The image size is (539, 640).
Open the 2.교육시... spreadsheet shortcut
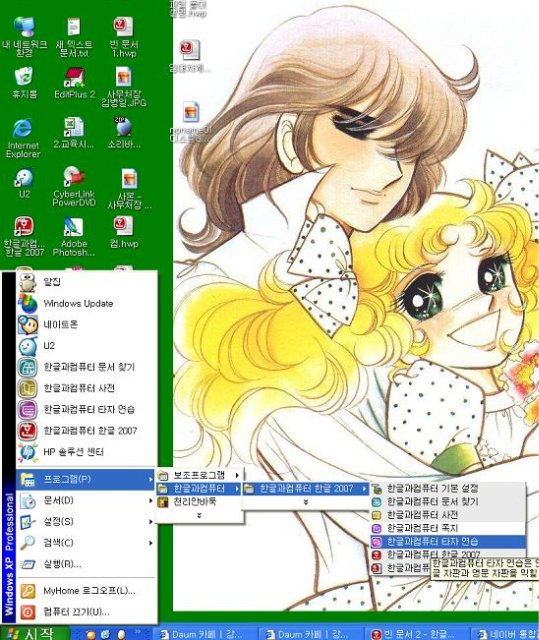point(74,133)
